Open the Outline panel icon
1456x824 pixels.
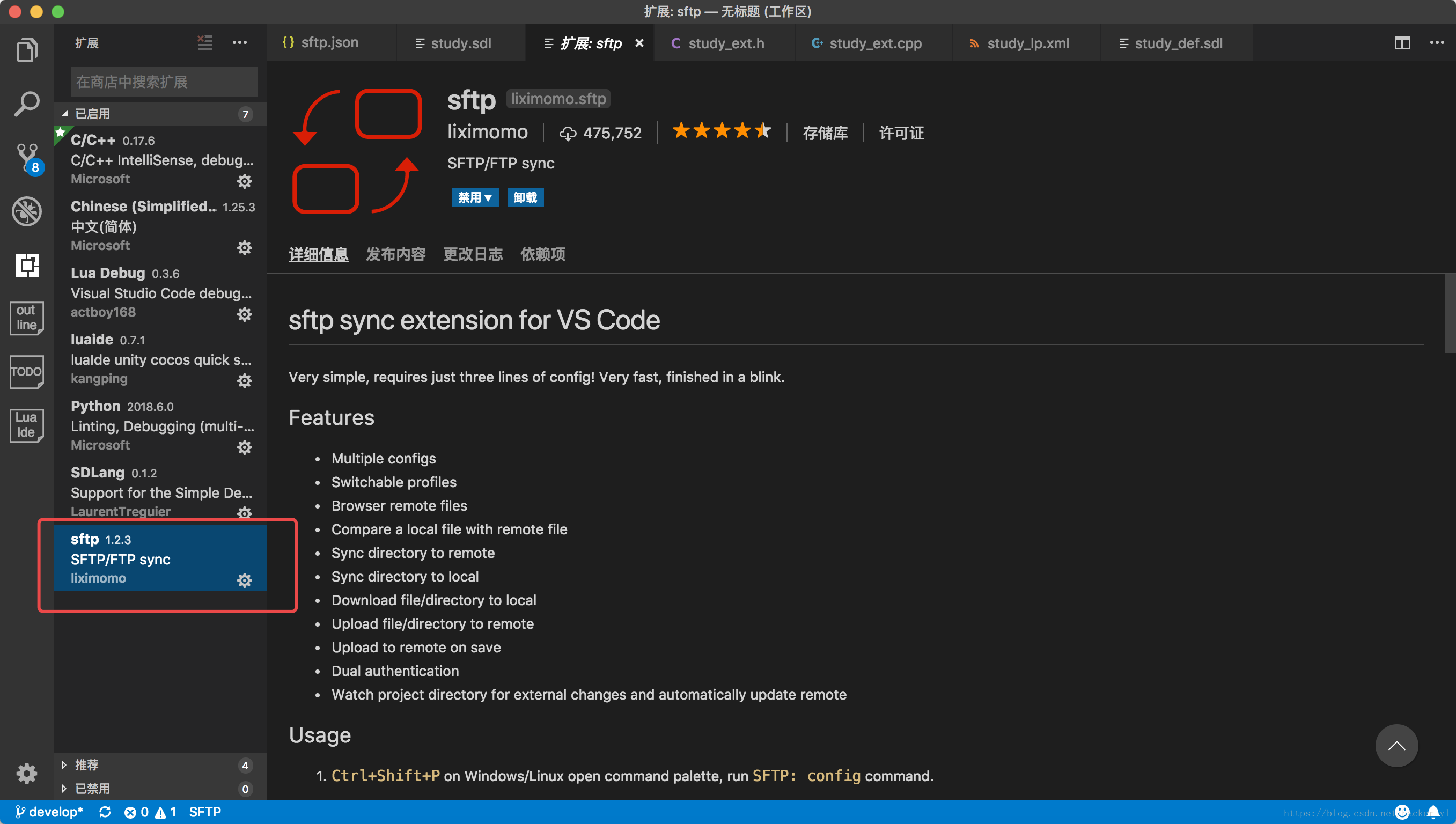27,318
